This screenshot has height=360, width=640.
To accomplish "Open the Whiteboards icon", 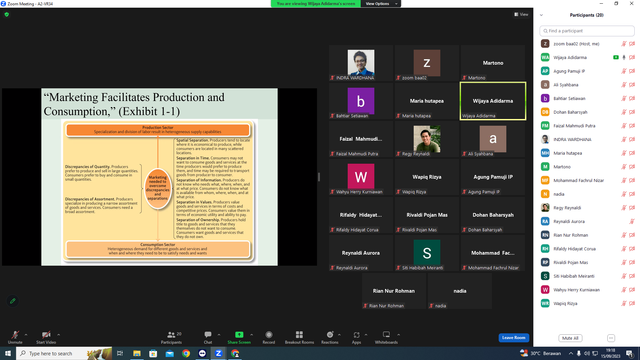I will (x=386, y=335).
